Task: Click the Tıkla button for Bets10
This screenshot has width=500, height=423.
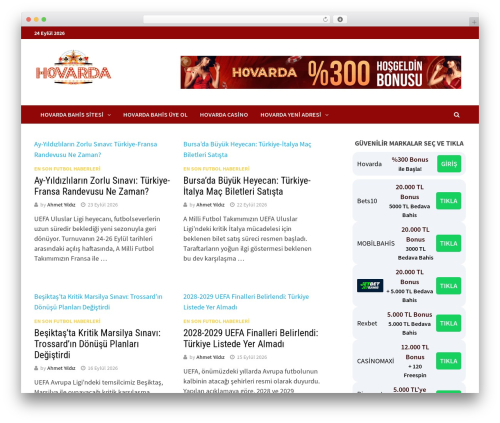Action: pyautogui.click(x=449, y=201)
